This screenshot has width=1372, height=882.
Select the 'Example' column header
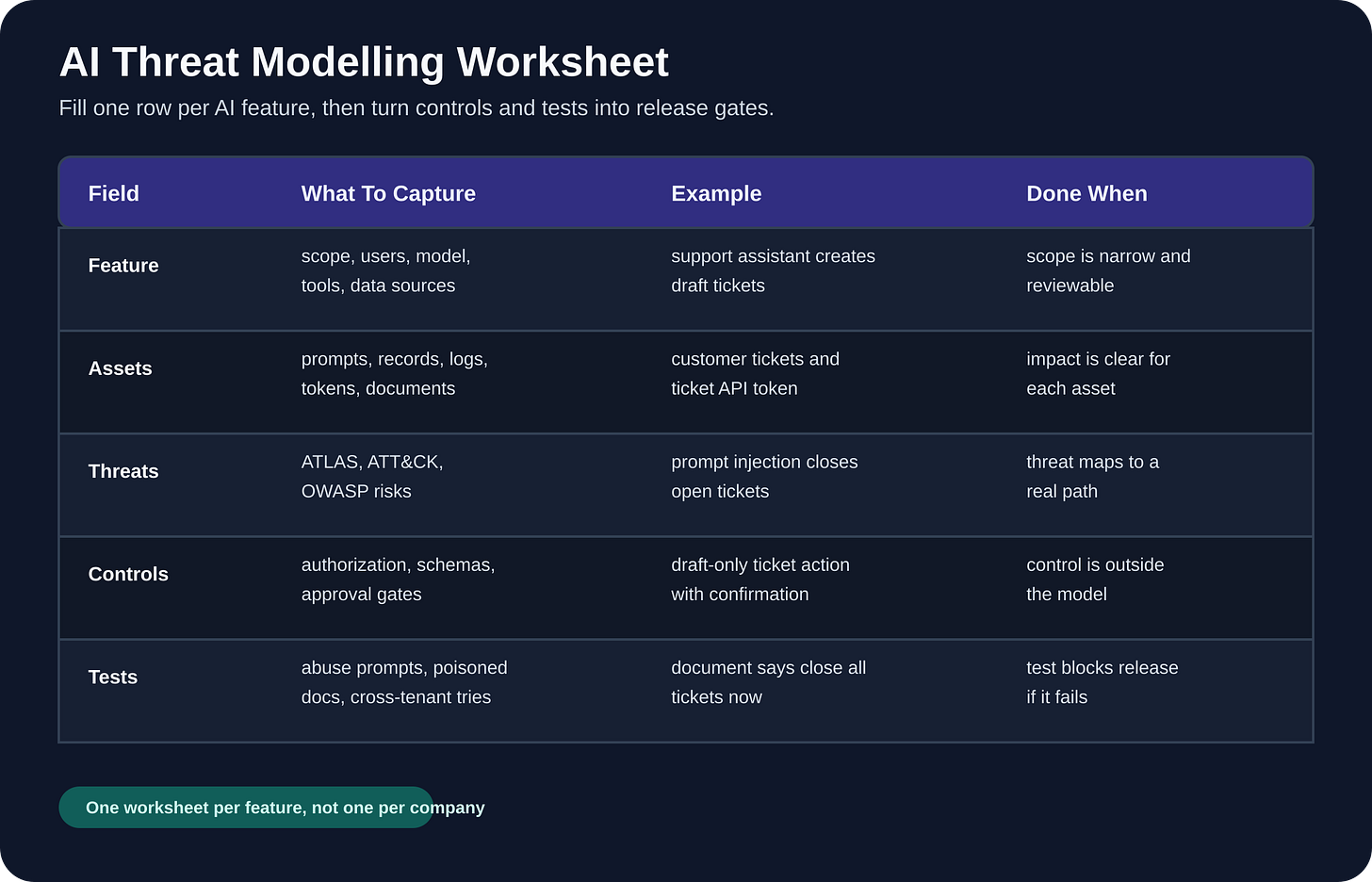(716, 193)
